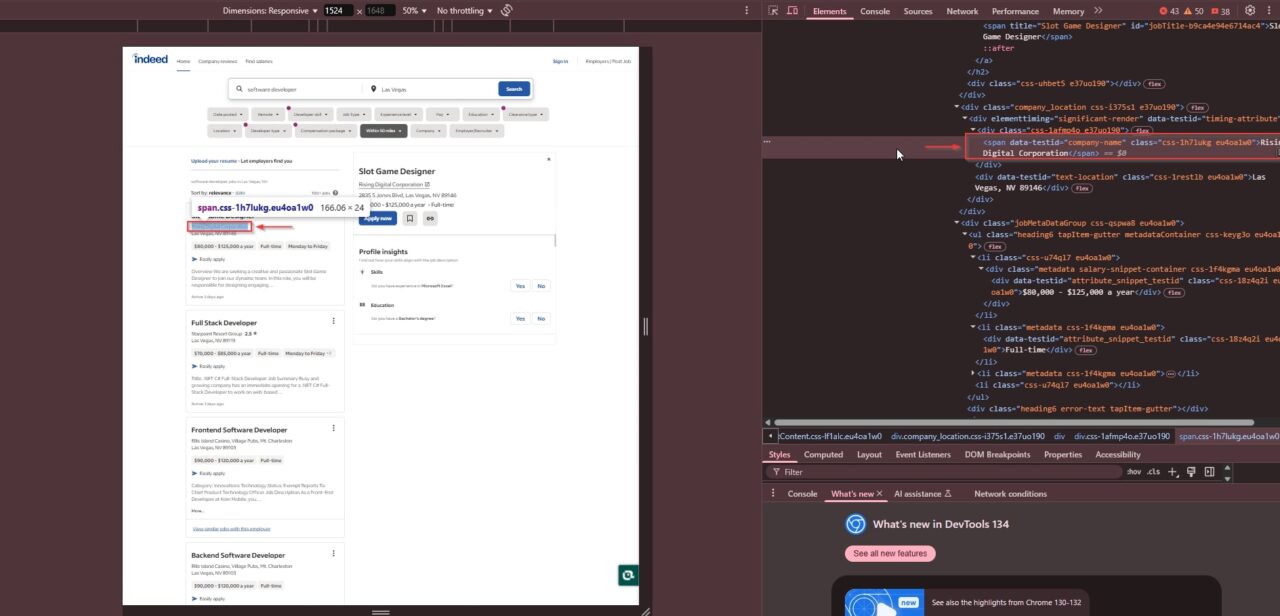Open the Within 50 miles filter dropdown

tap(384, 130)
